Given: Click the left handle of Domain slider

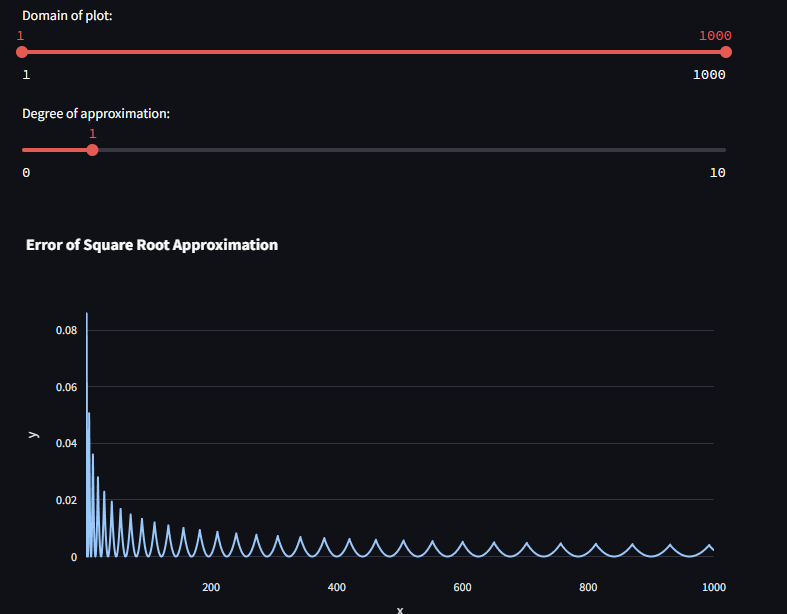Looking at the screenshot, I should (22, 52).
